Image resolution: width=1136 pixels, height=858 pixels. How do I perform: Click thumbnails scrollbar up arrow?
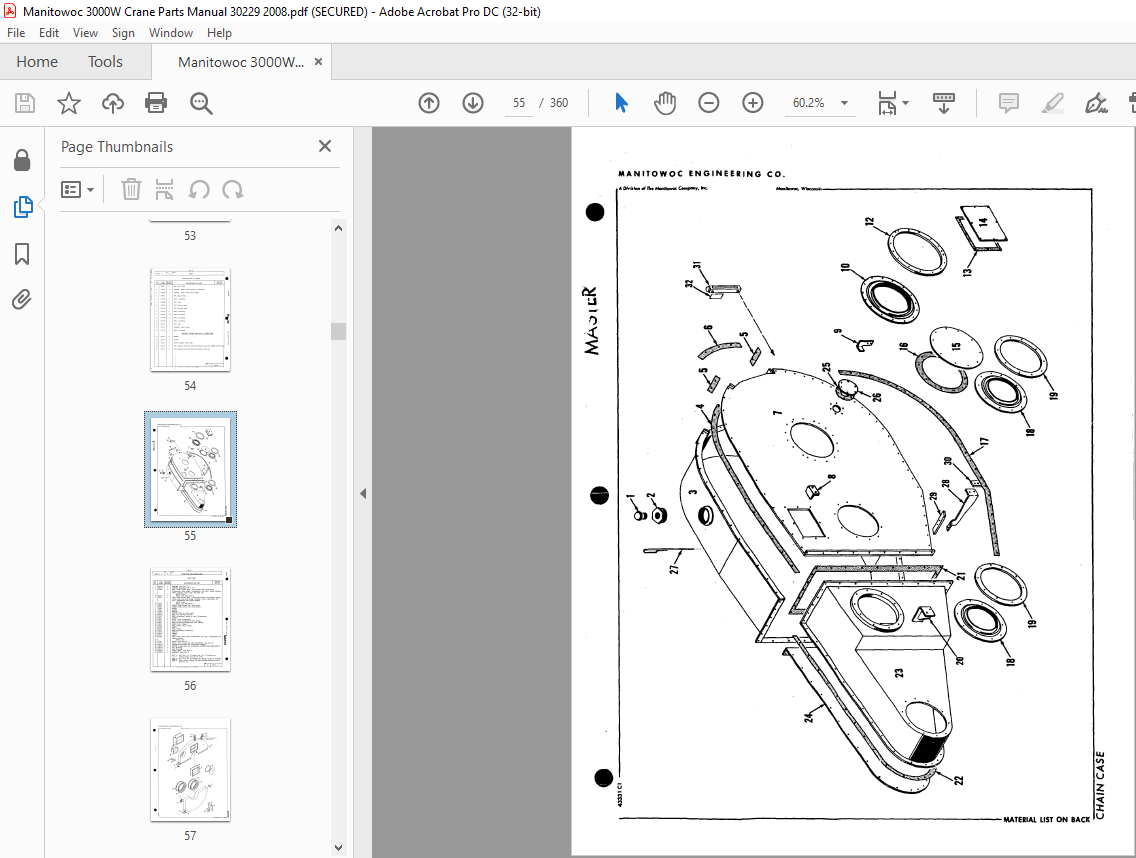[x=338, y=228]
